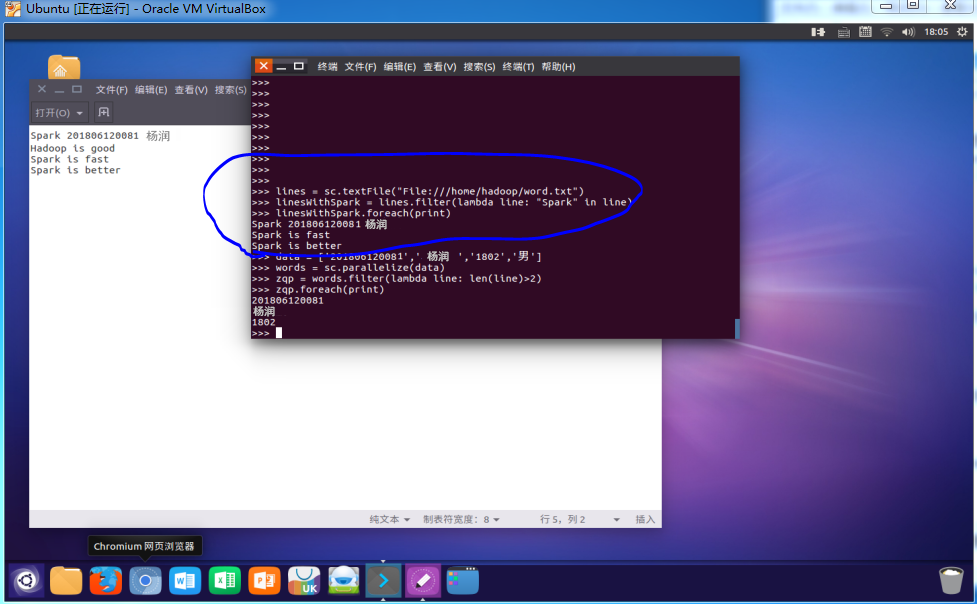Open the file manager folder dock icon
This screenshot has width=977, height=604.
tap(66, 581)
